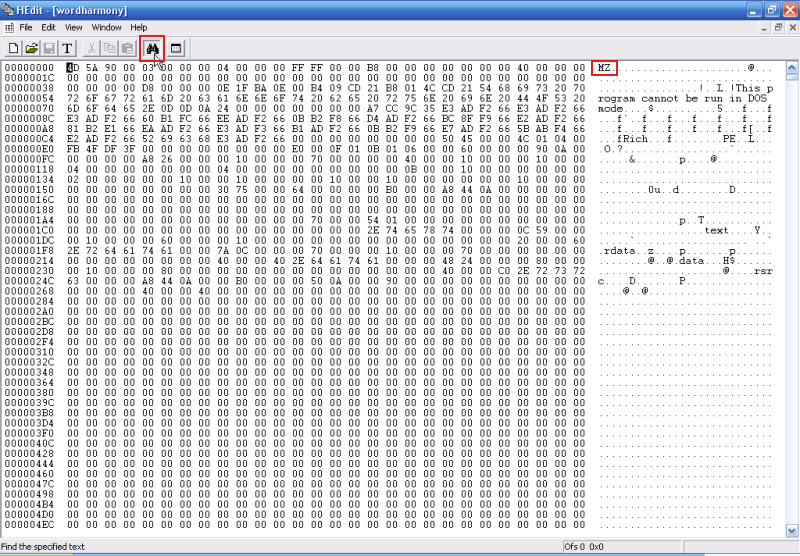Open the document system menu icon beside File

pos(9,28)
